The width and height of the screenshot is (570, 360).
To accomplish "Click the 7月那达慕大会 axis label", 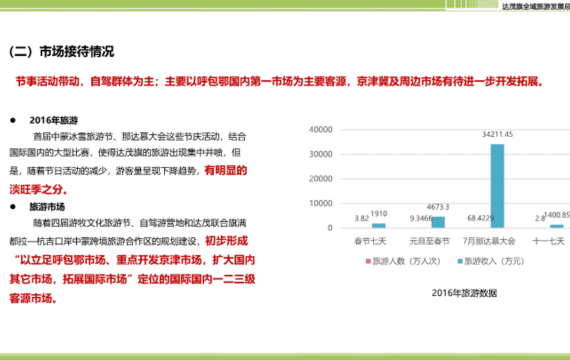I will point(489,241).
